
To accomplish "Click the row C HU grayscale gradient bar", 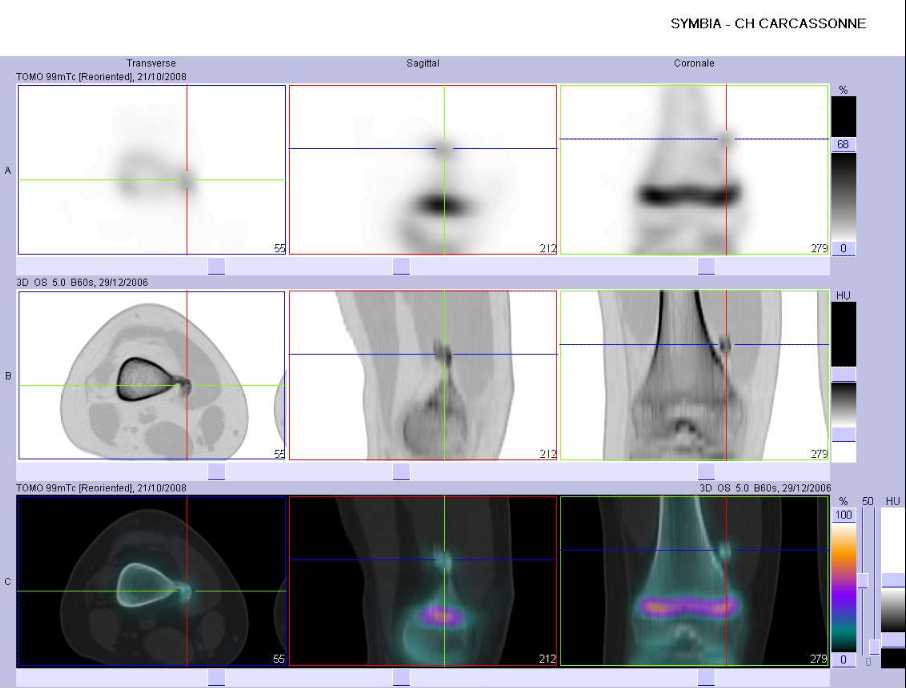I will pyautogui.click(x=893, y=610).
